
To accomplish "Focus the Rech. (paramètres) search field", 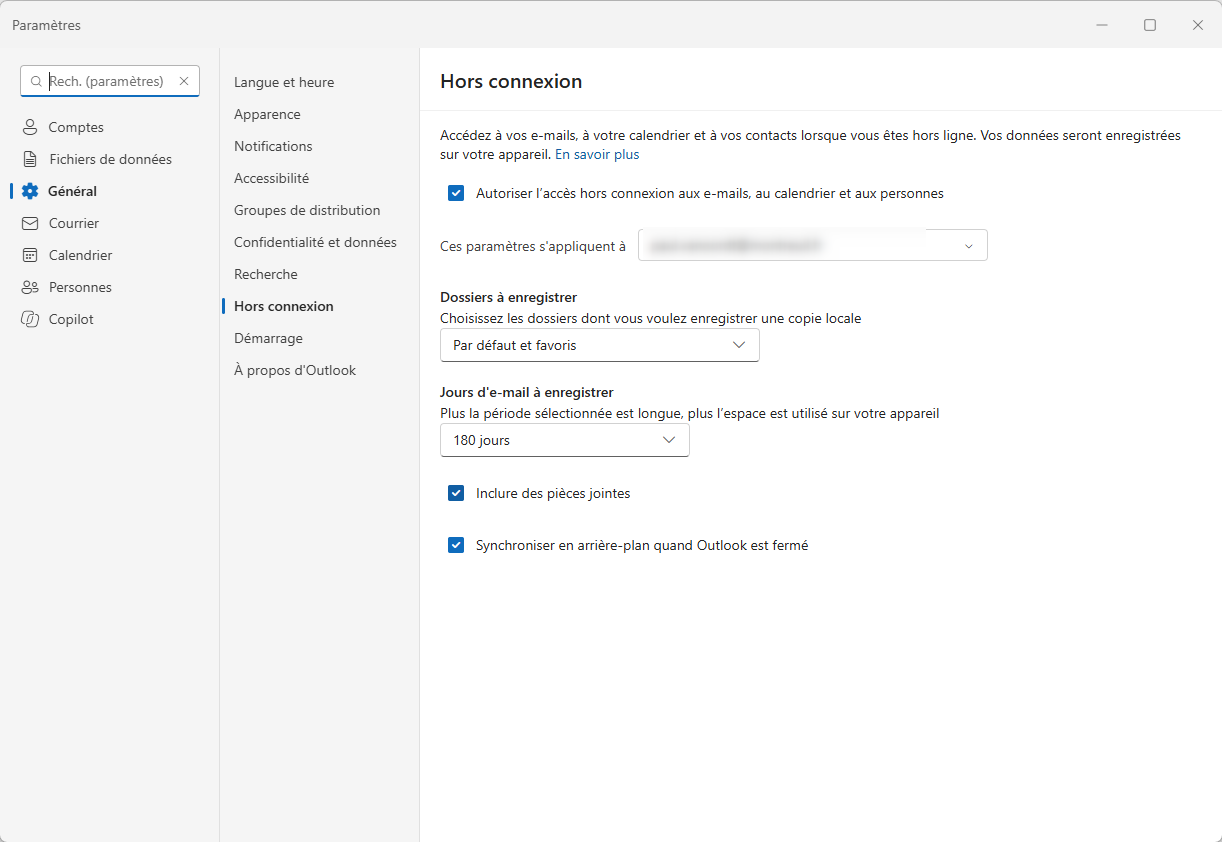I will click(x=110, y=81).
